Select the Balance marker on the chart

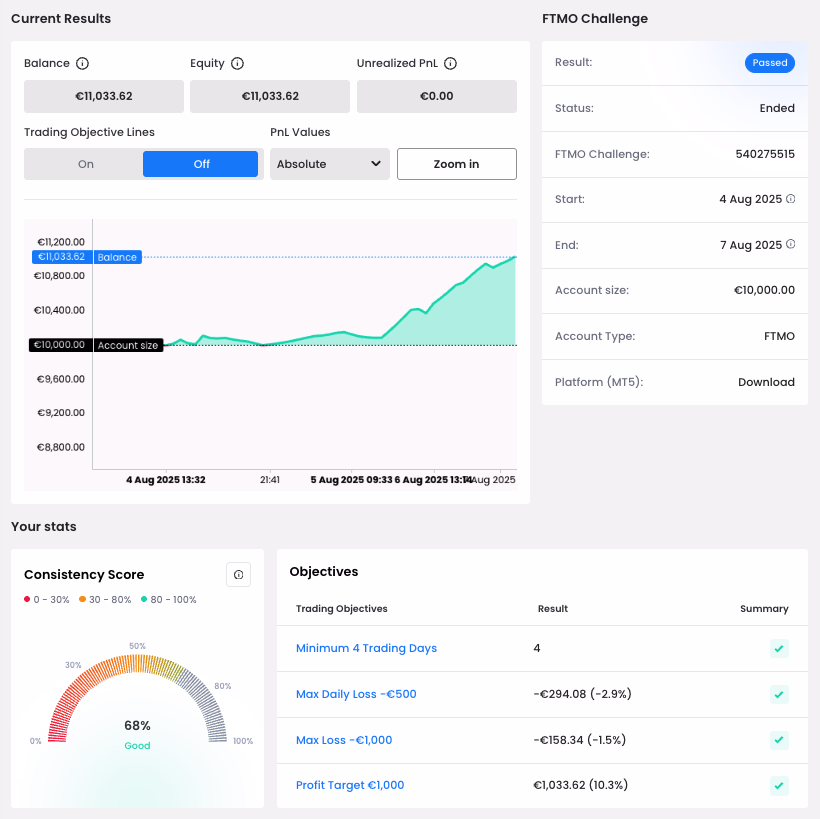click(87, 257)
